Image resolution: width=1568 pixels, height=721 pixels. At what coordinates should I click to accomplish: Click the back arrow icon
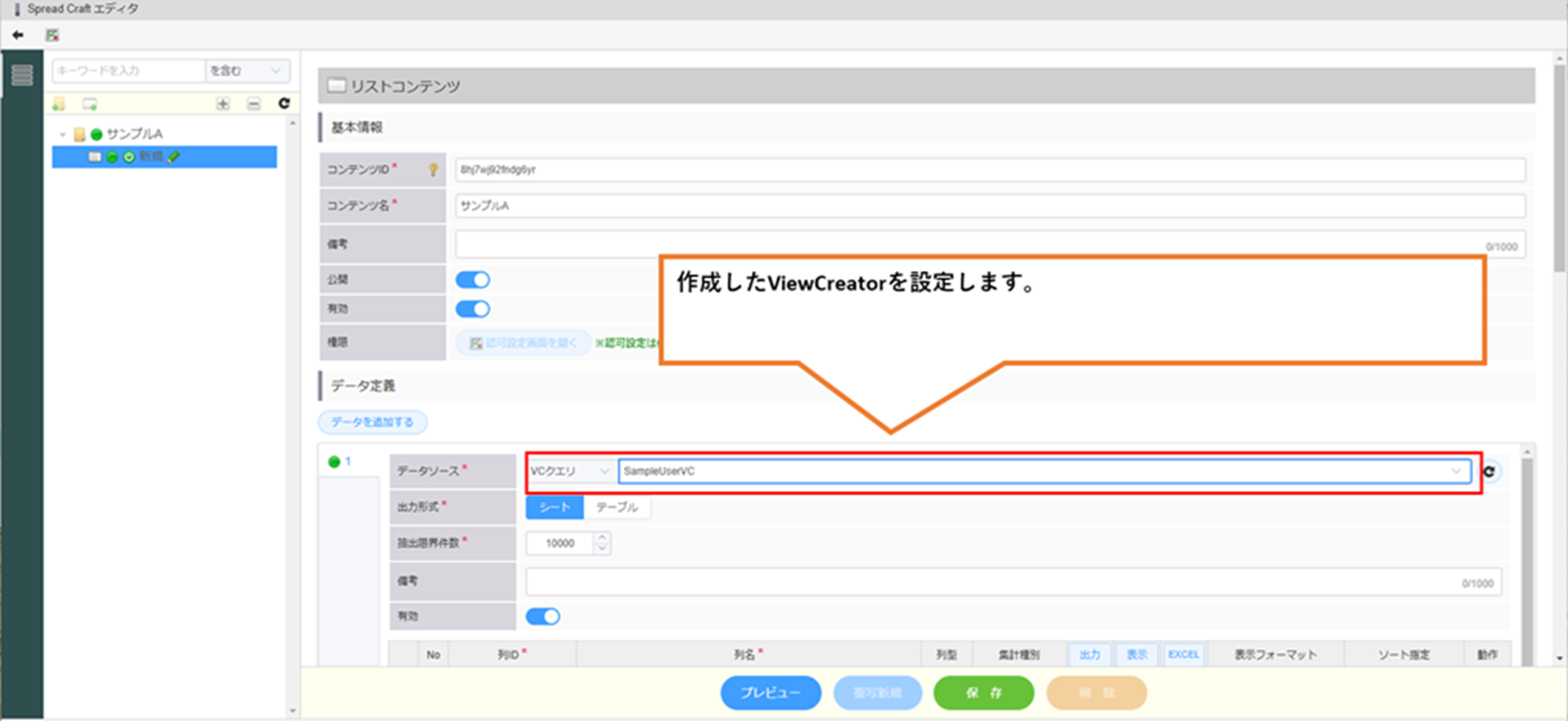click(x=18, y=35)
